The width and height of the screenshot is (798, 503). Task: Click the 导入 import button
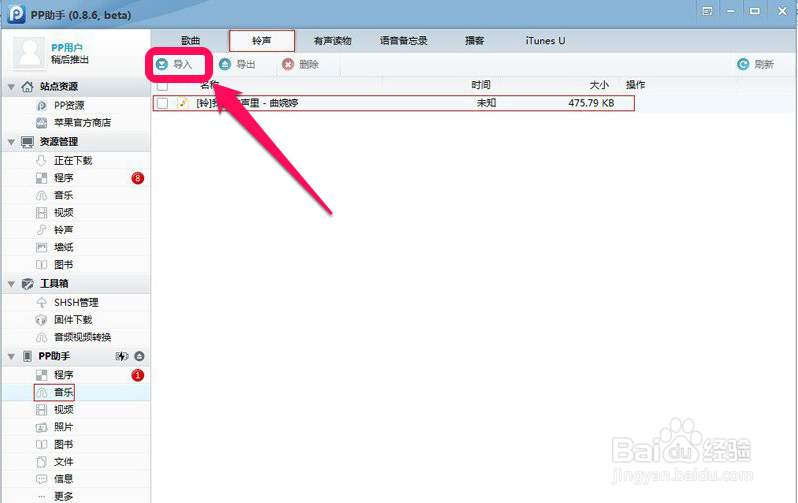click(175, 64)
